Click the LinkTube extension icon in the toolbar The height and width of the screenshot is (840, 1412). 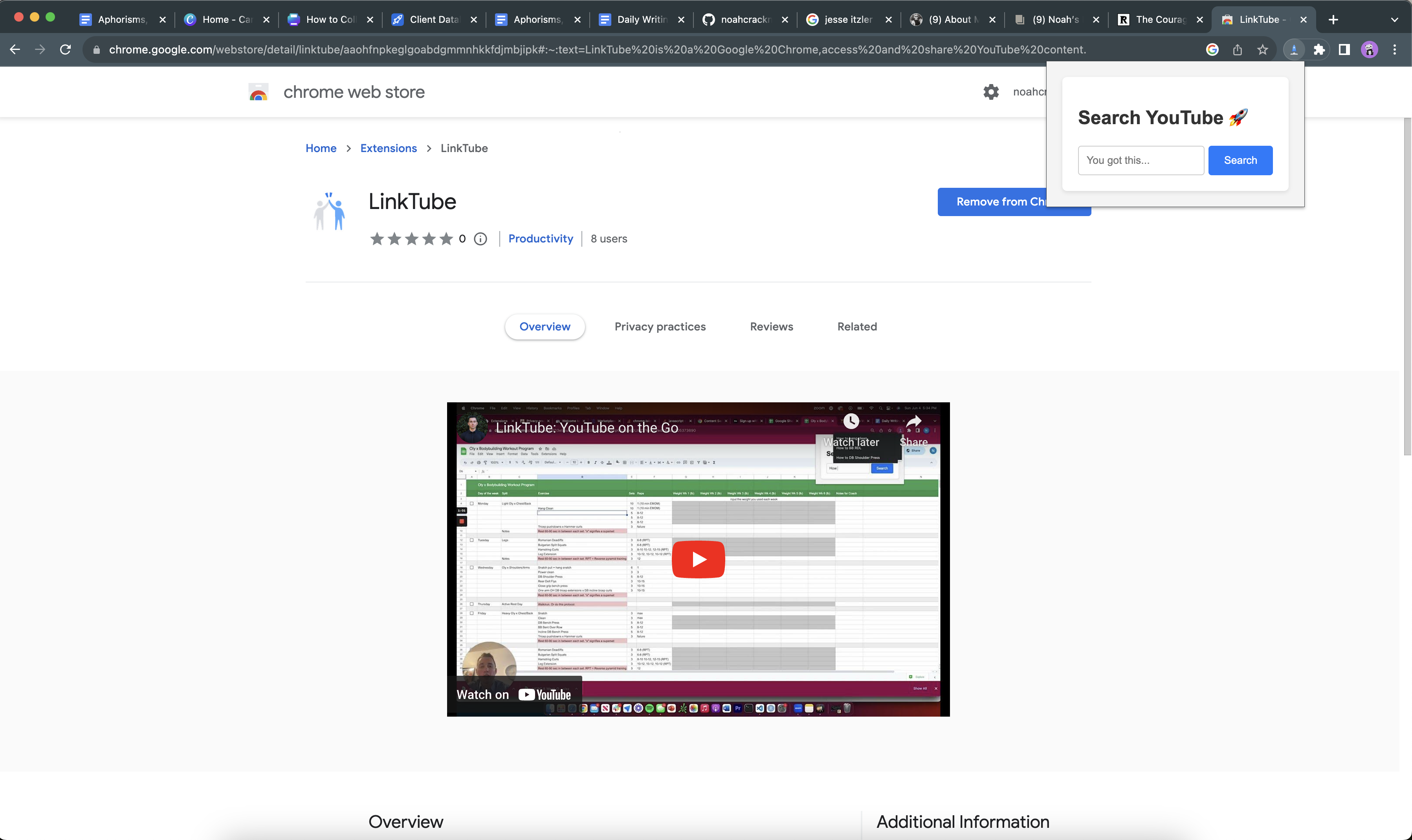[x=1294, y=50]
